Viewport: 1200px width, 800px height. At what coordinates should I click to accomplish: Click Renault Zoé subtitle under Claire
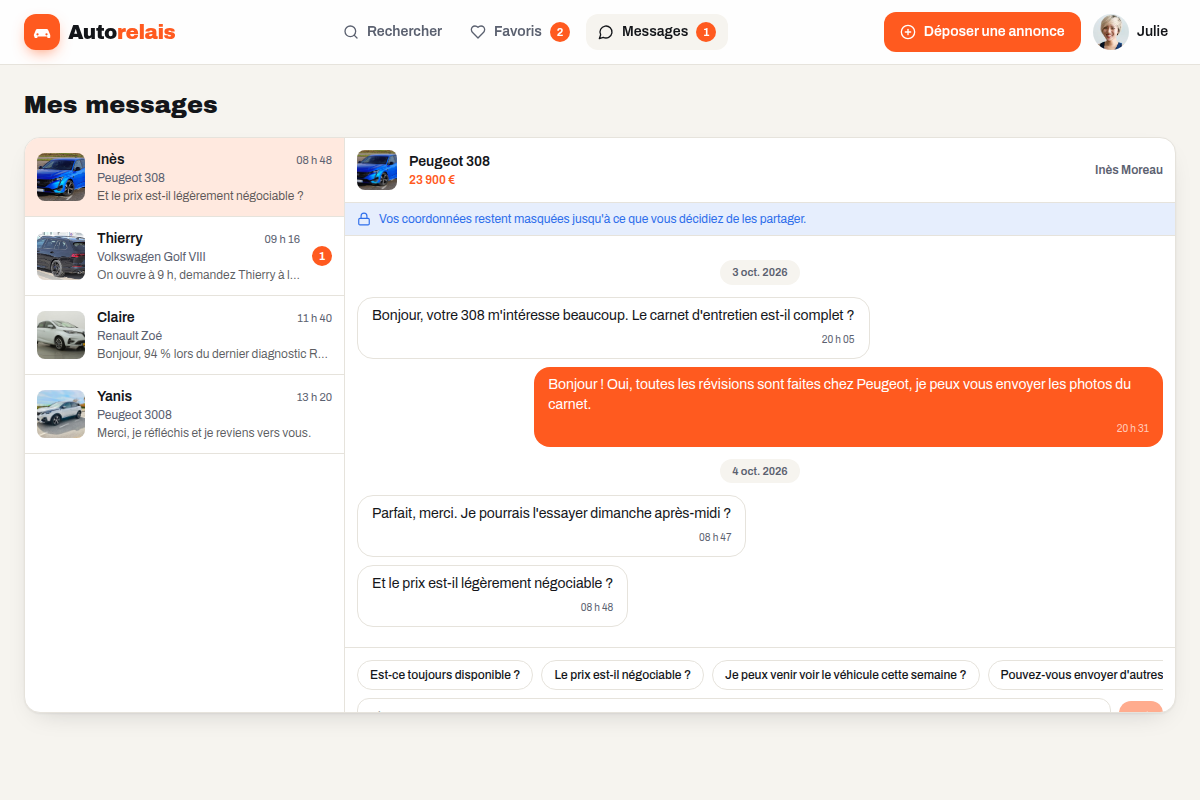[129, 336]
